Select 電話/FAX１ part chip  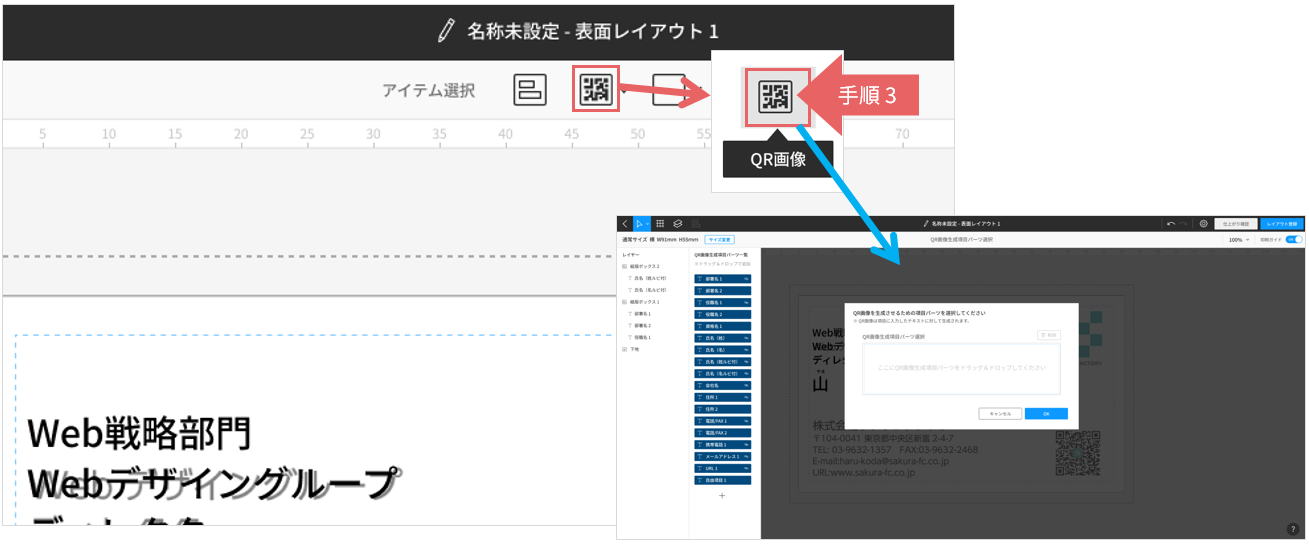coord(722,421)
